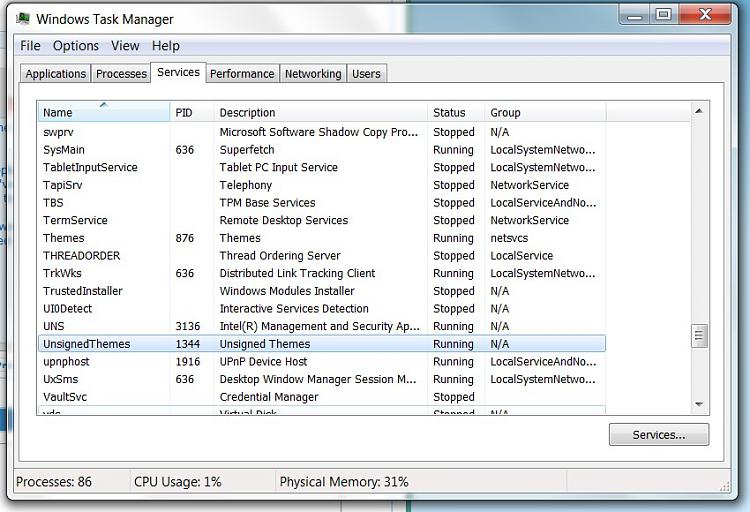
Task: Click PID 876 cell
Action: [x=185, y=238]
